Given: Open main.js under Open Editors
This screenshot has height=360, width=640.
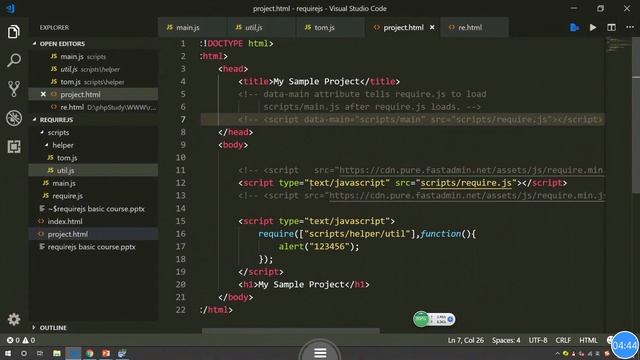Looking at the screenshot, I should tap(93, 56).
